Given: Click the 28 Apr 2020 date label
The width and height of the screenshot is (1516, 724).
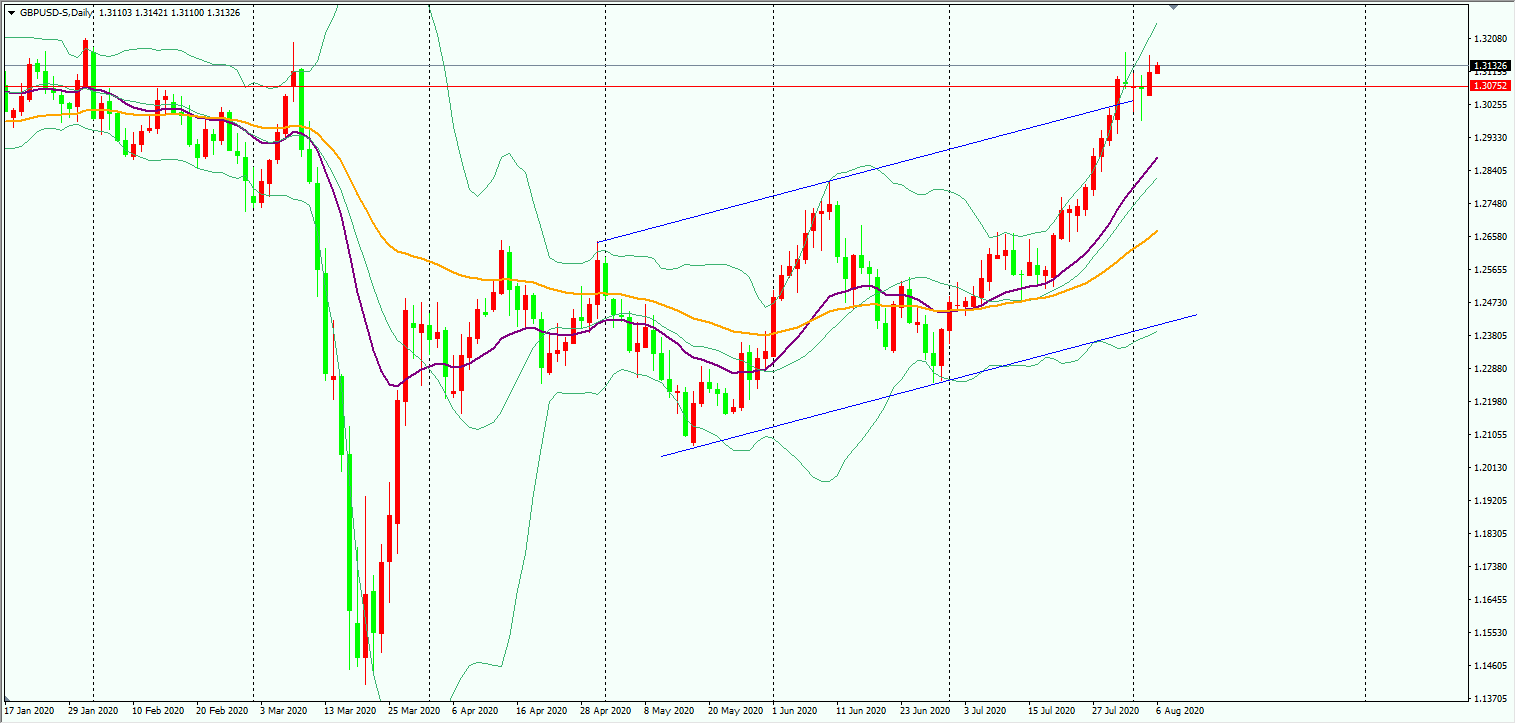Looking at the screenshot, I should click(x=606, y=711).
